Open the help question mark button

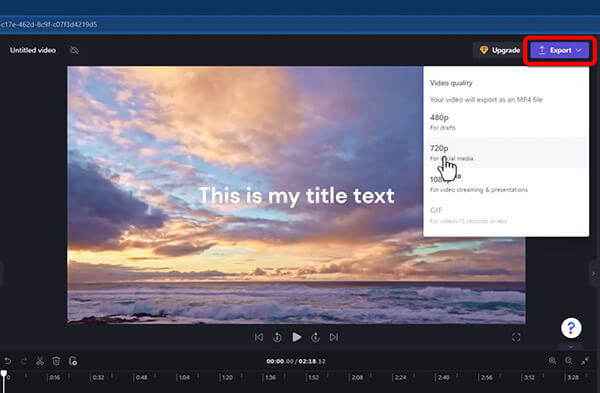(571, 328)
